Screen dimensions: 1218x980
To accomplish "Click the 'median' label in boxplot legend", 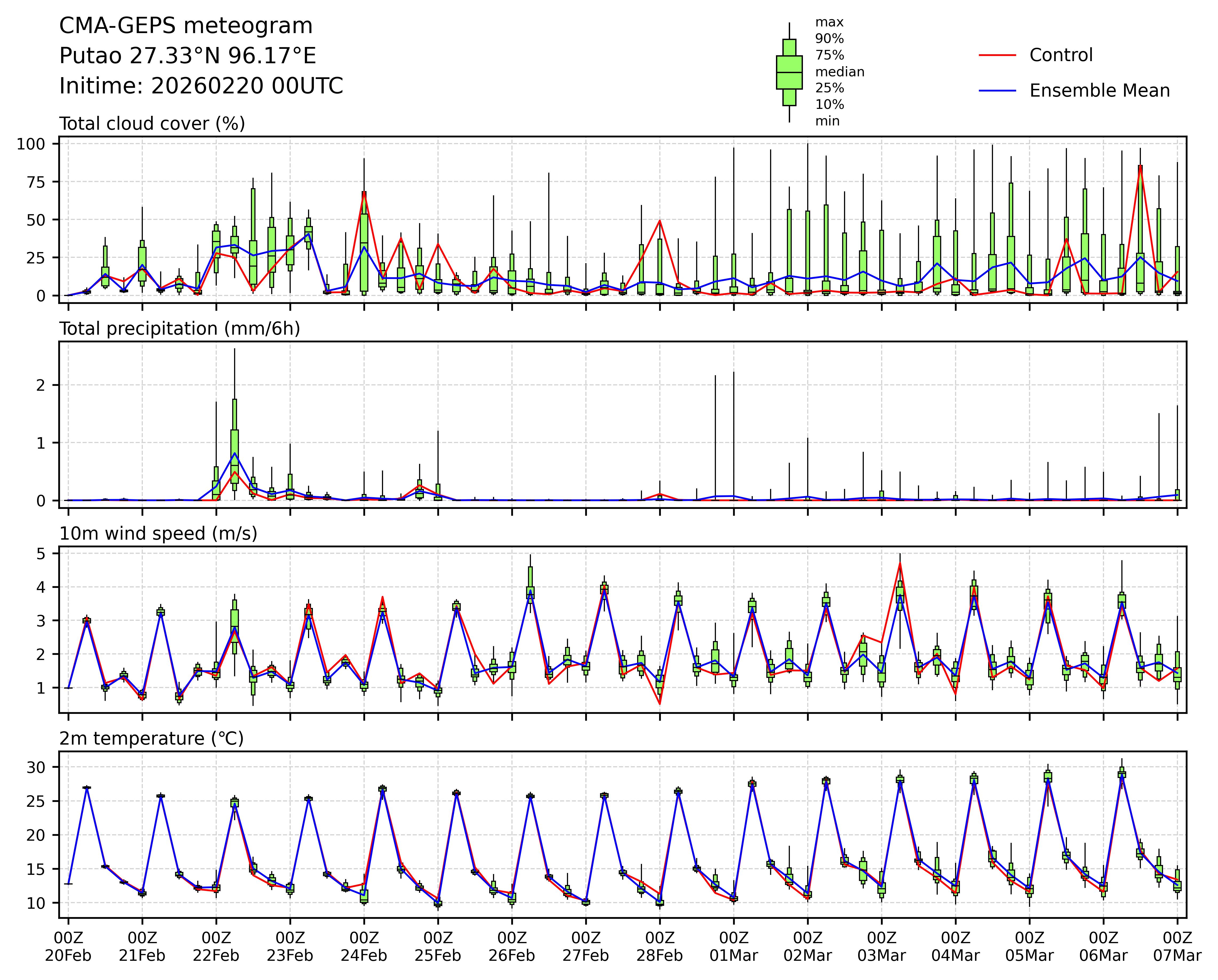I will 839,72.
